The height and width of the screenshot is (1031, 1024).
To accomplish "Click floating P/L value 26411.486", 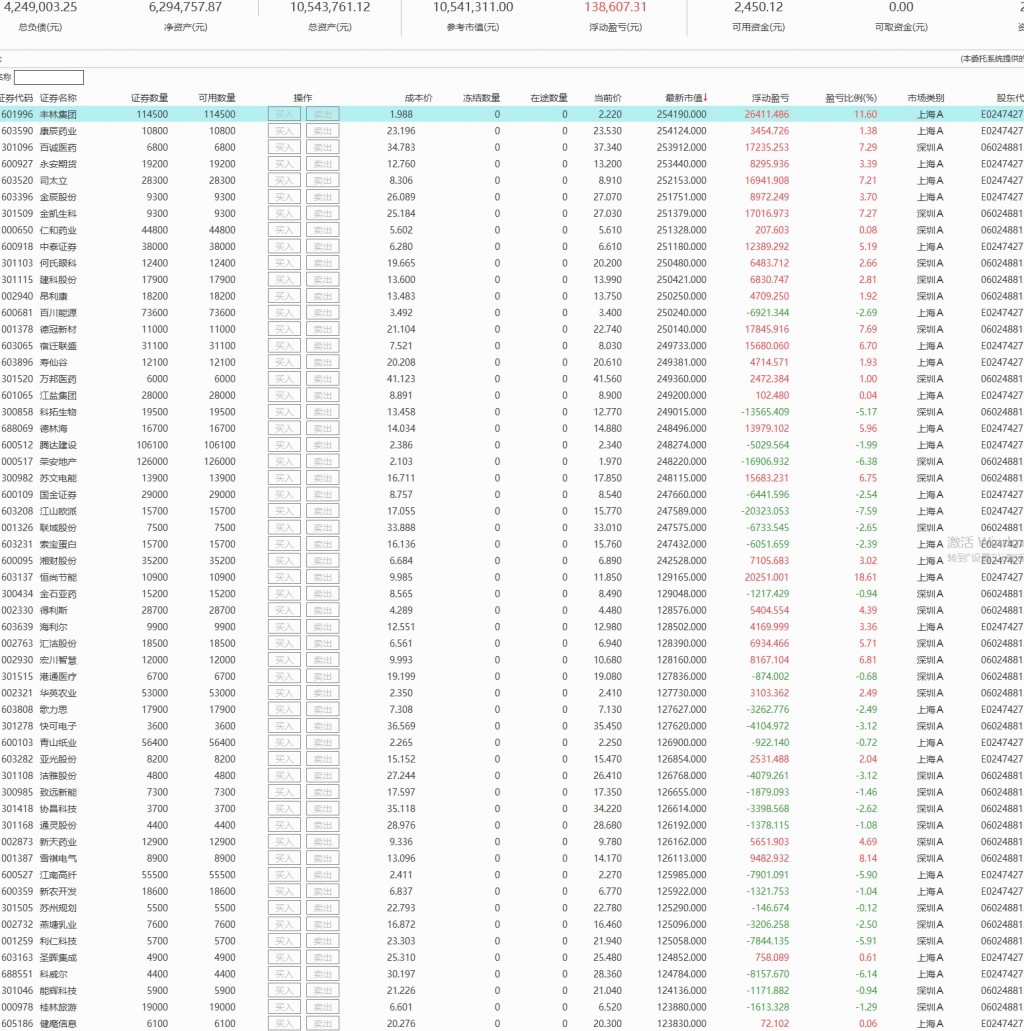I will click(x=767, y=114).
